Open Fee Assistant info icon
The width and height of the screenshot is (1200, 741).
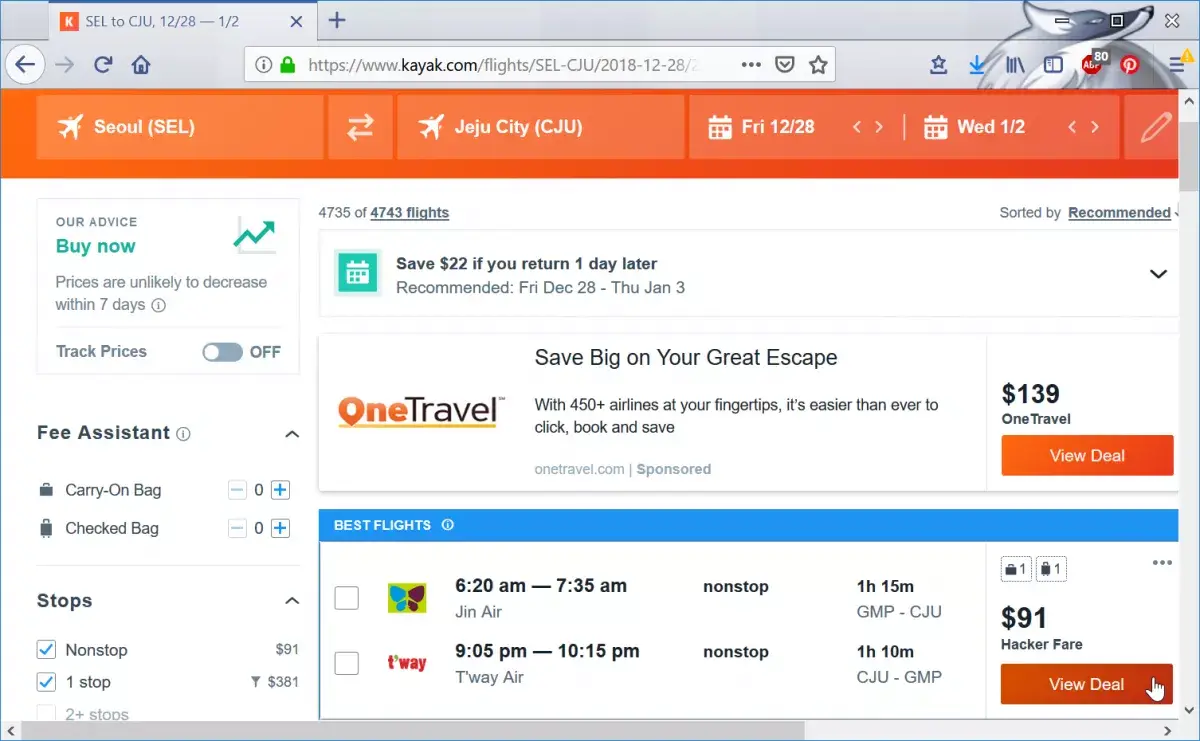(183, 434)
